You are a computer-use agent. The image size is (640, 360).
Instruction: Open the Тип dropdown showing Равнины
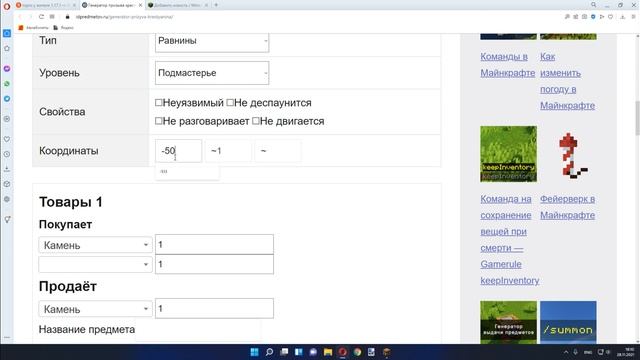(212, 41)
